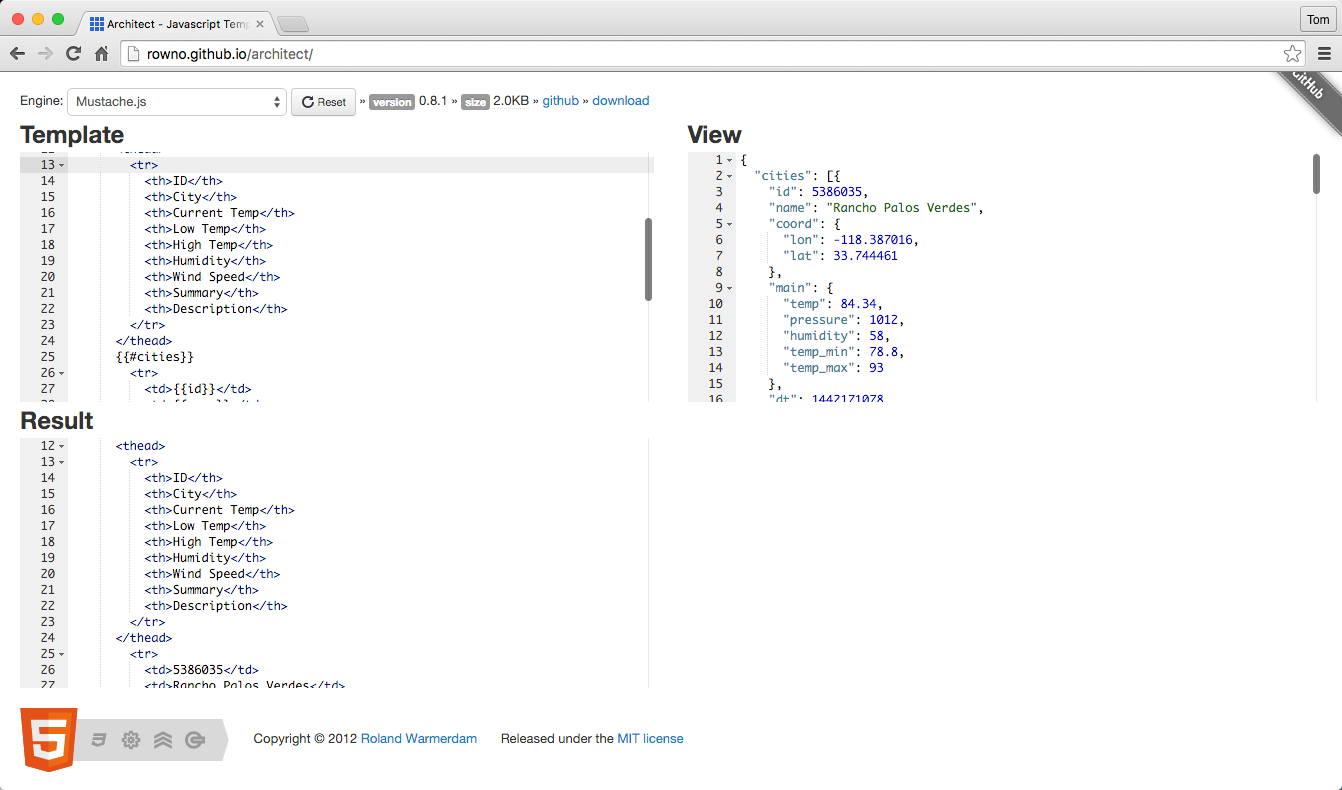Click the bookmark star in the address bar
This screenshot has height=790, width=1342.
coord(1292,53)
